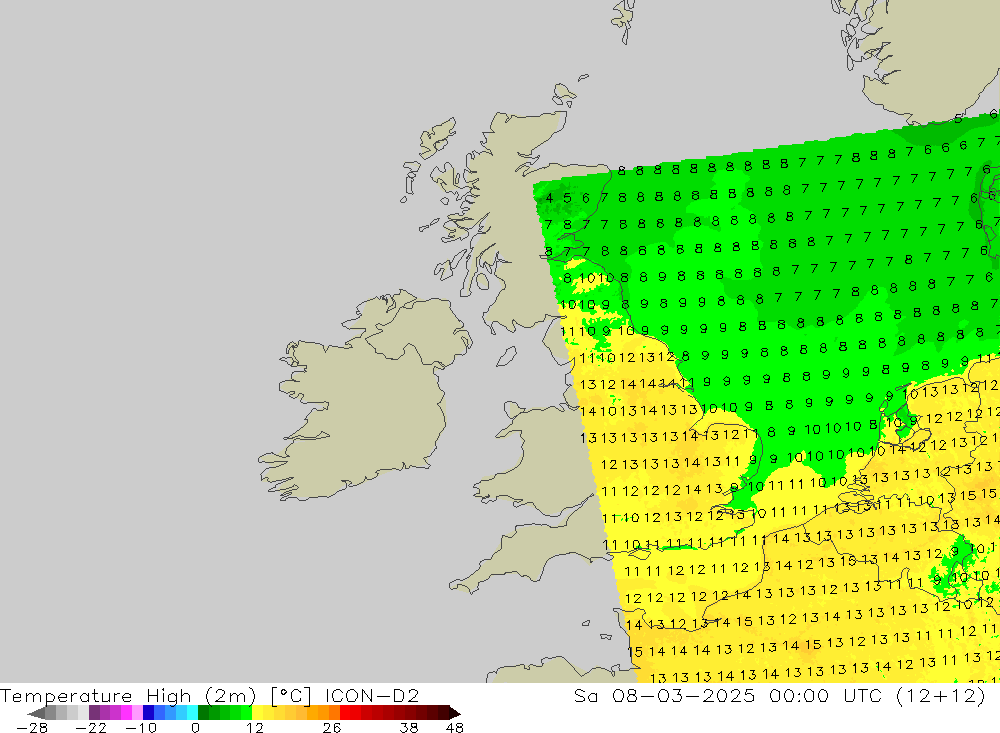Click the '-10' legend value
1000x733 pixels.
pos(140,727)
